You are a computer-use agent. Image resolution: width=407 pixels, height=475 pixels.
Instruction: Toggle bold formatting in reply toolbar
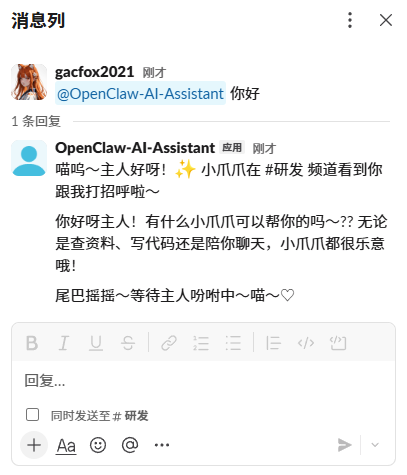click(32, 343)
